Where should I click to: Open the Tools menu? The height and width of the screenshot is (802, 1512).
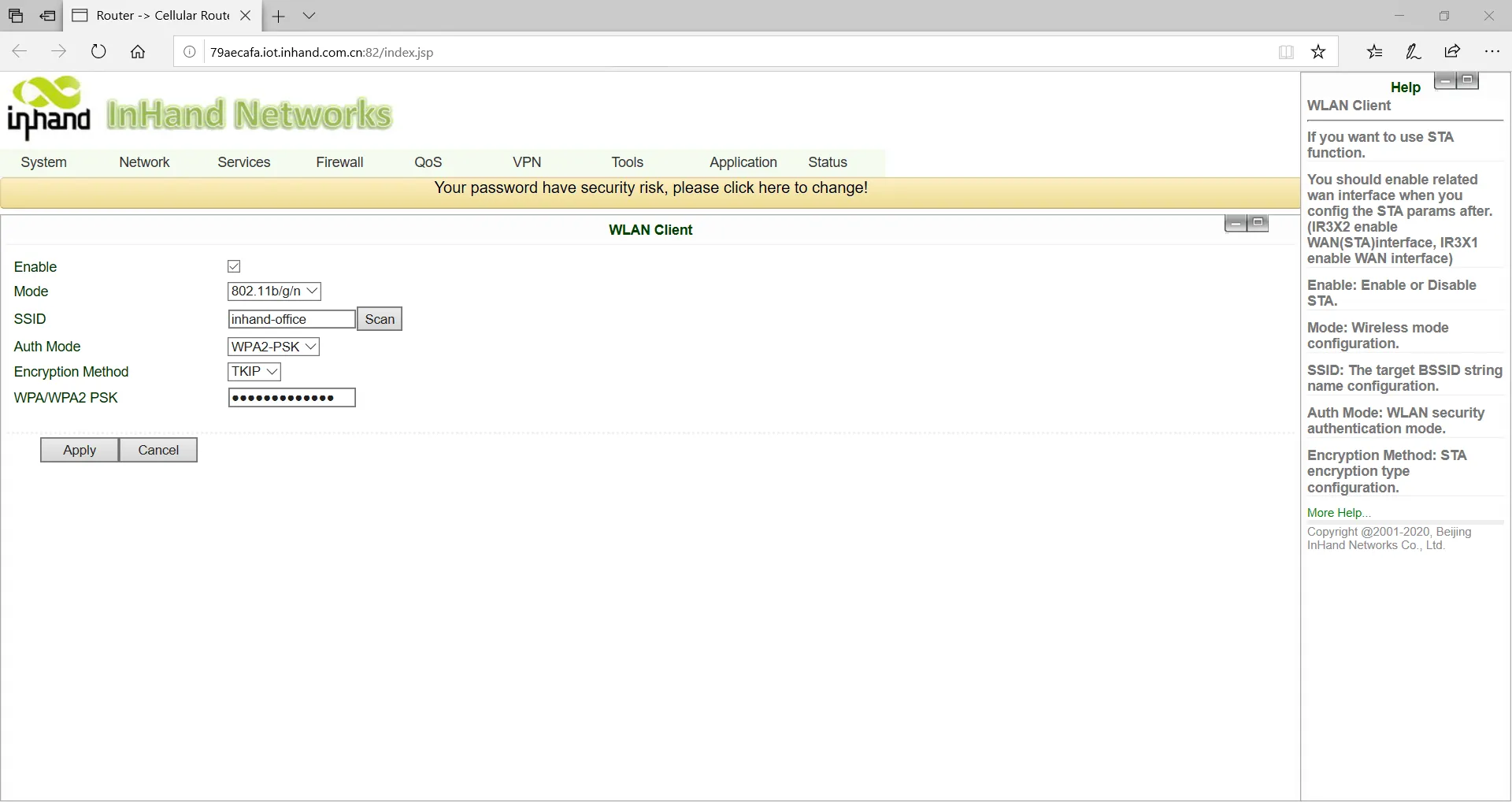628,162
